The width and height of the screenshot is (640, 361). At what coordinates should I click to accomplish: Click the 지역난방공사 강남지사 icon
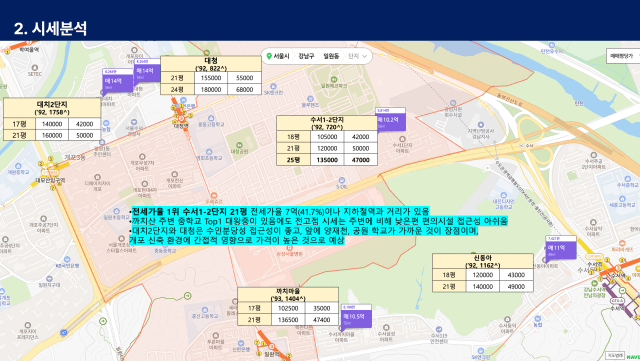[x=481, y=125]
